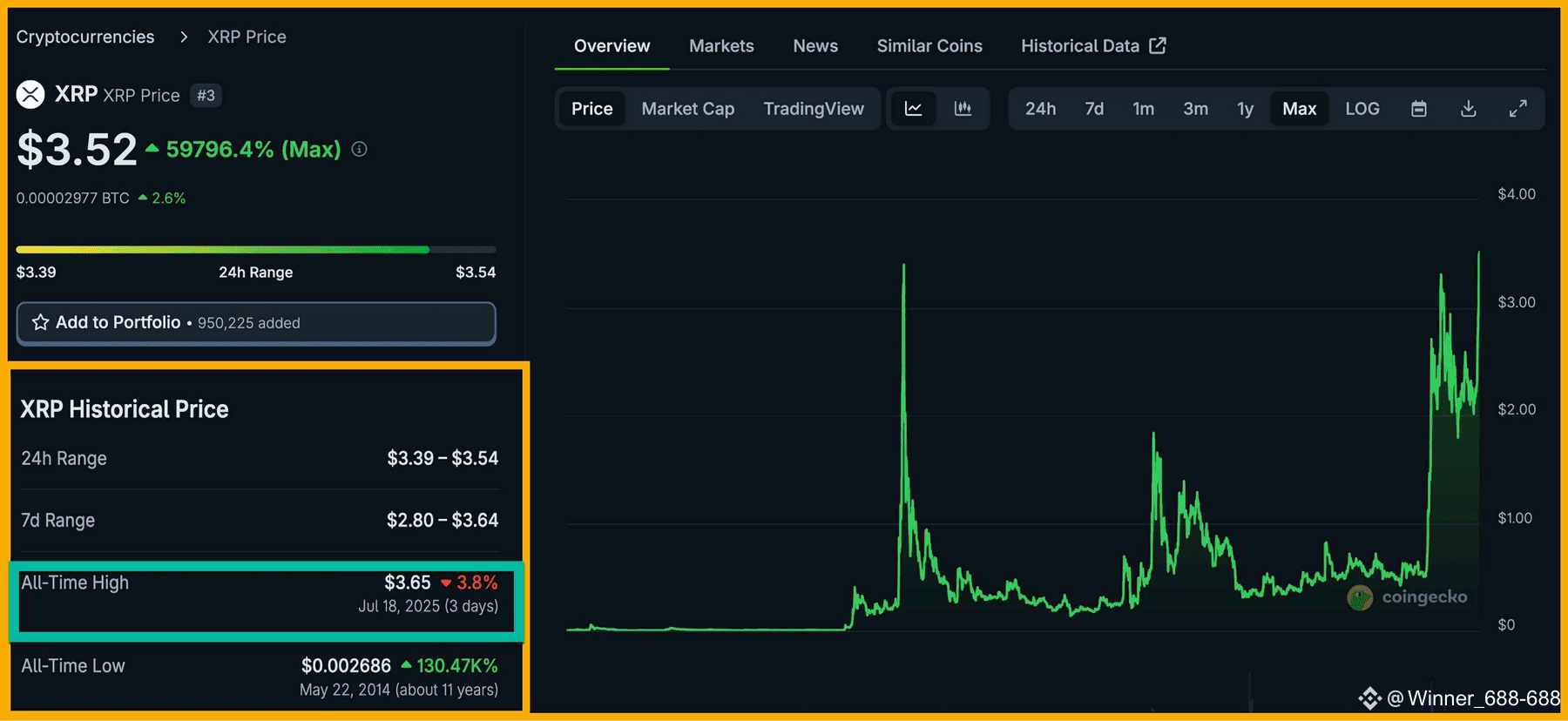Click the $1.00 y-axis label

point(1515,518)
